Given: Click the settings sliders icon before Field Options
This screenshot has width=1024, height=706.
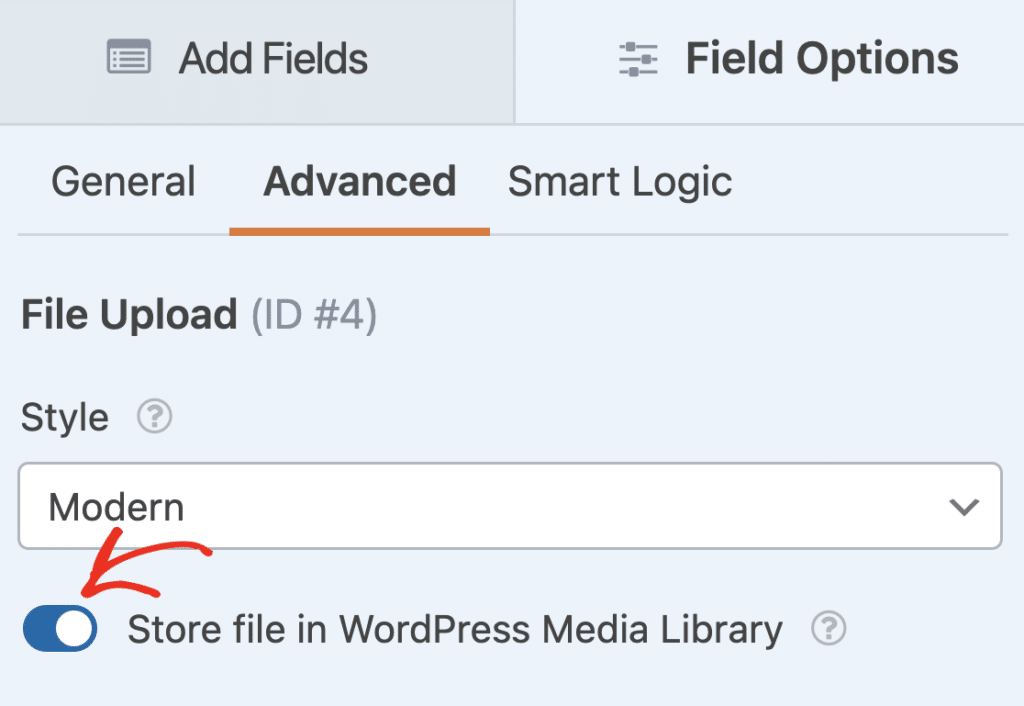Looking at the screenshot, I should click(638, 58).
